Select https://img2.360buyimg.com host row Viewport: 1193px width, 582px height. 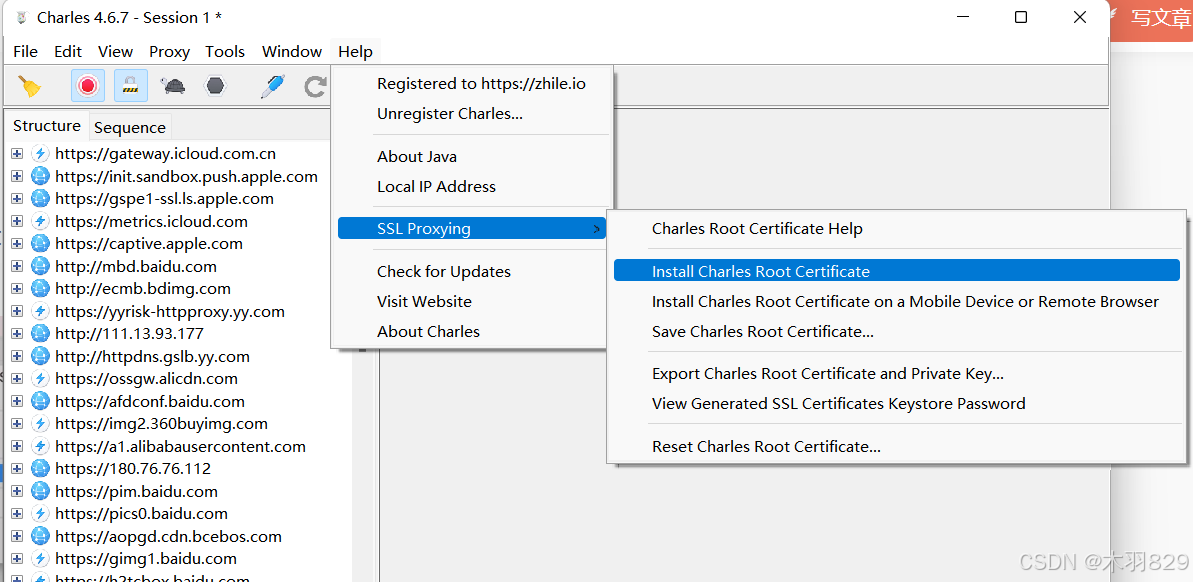(161, 424)
